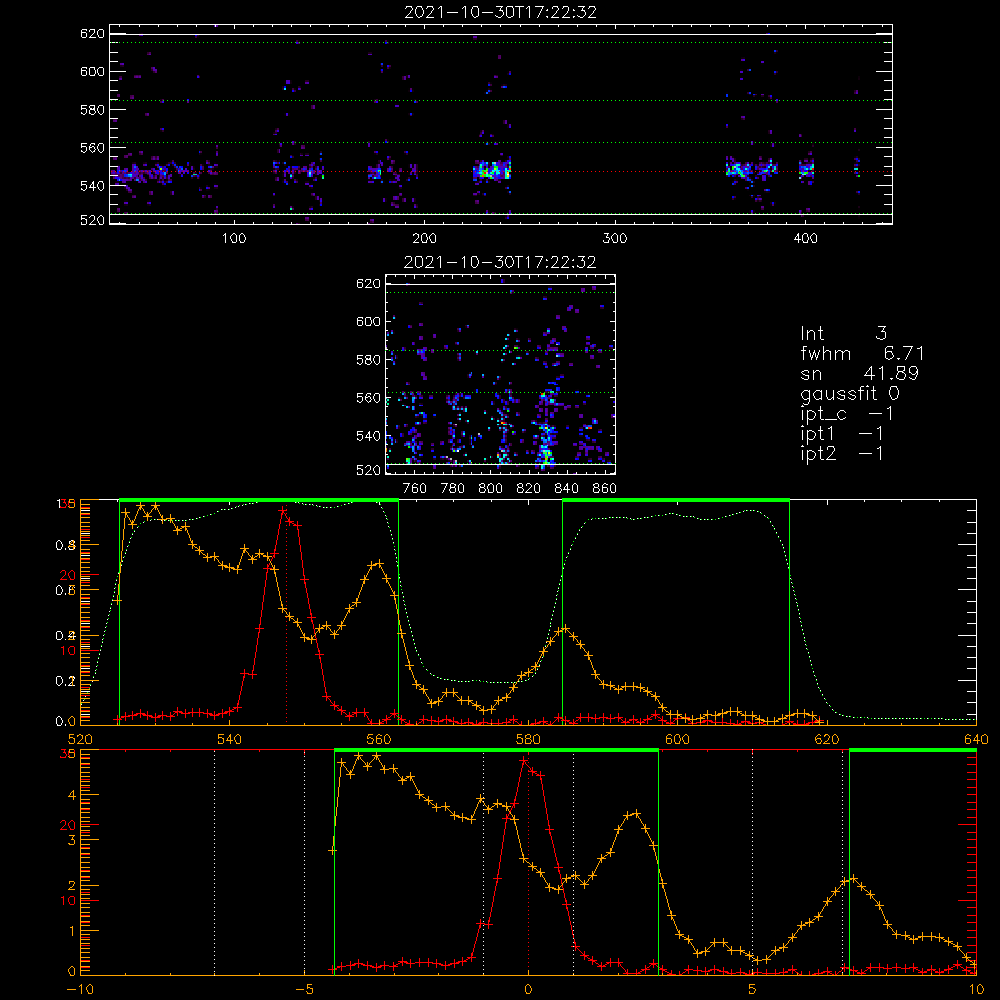The height and width of the screenshot is (1000, 1000).
Task: Click x-axis label 400 on top image plot
Action: [x=805, y=239]
